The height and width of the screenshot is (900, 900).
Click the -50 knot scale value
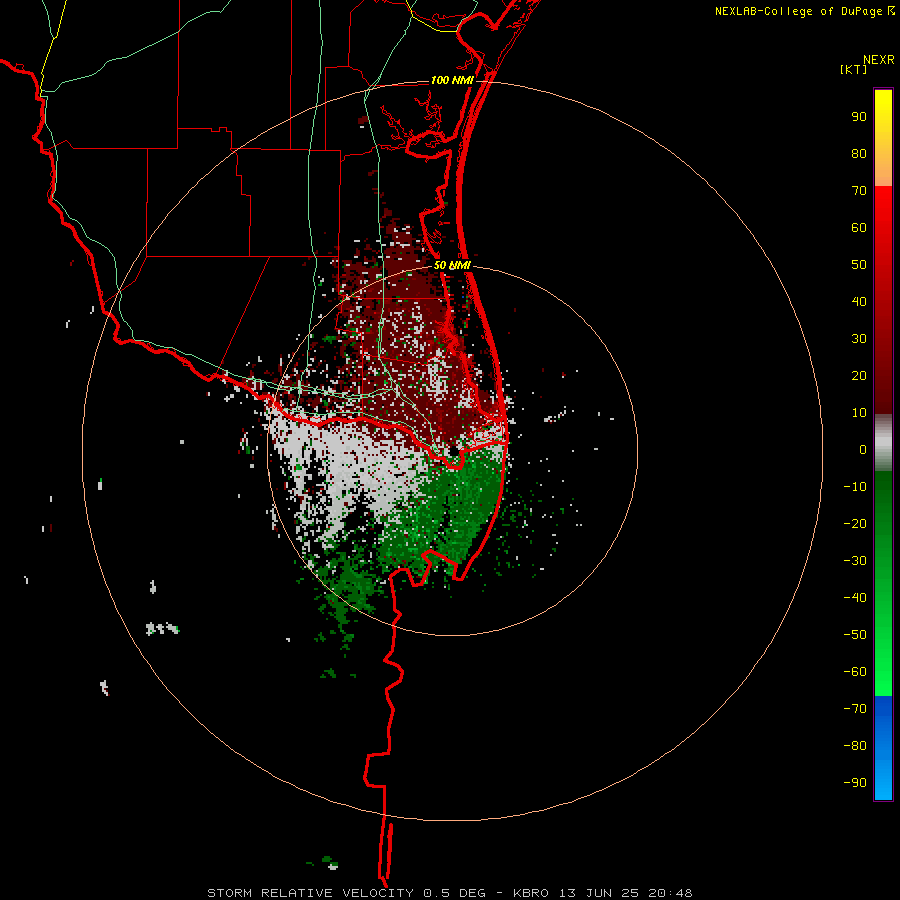tap(855, 634)
